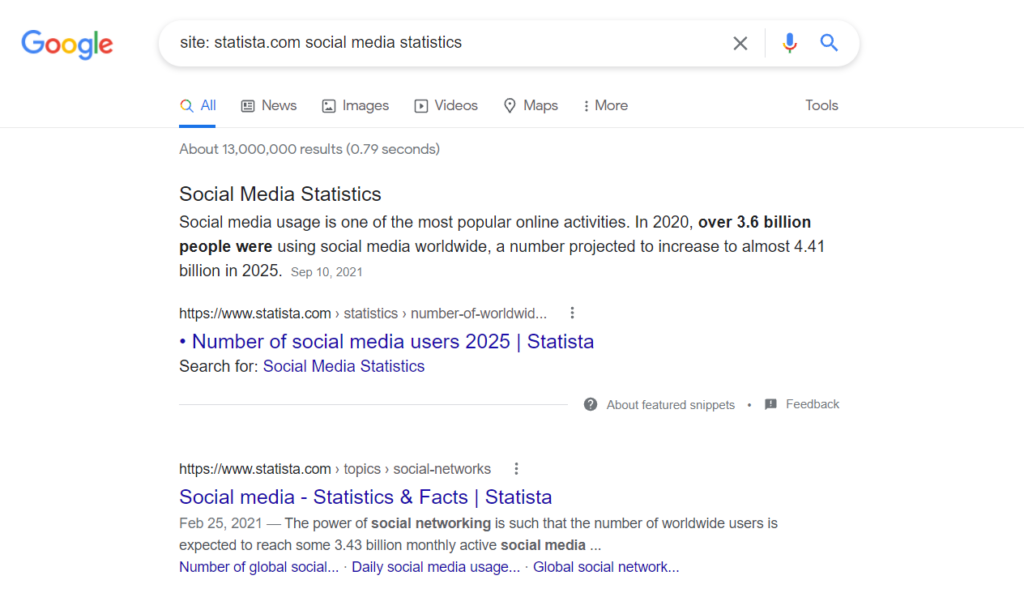This screenshot has width=1024, height=597.
Task: Switch to the Maps tab
Action: coord(530,105)
